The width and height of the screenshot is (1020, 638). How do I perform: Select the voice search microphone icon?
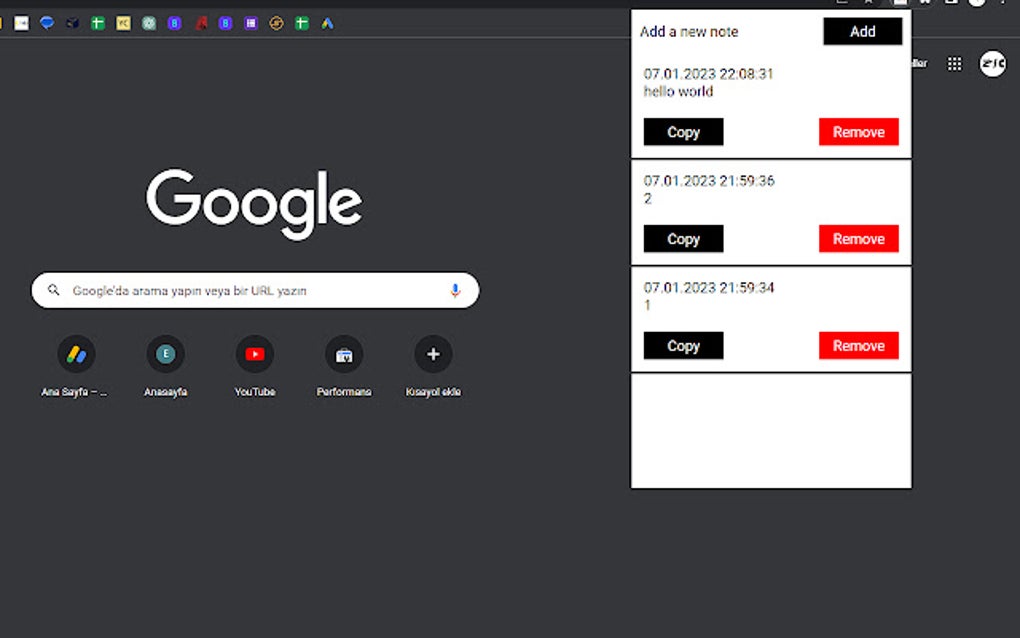[x=455, y=290]
